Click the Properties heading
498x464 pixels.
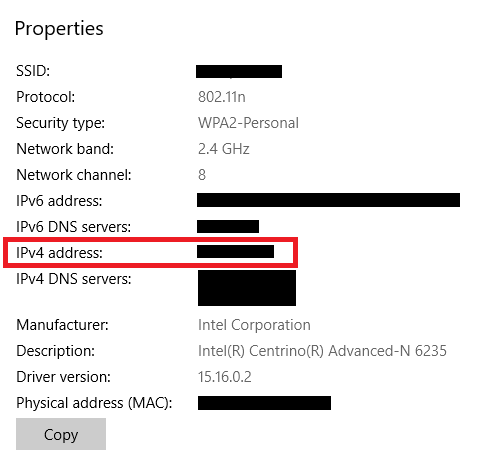[x=59, y=29]
